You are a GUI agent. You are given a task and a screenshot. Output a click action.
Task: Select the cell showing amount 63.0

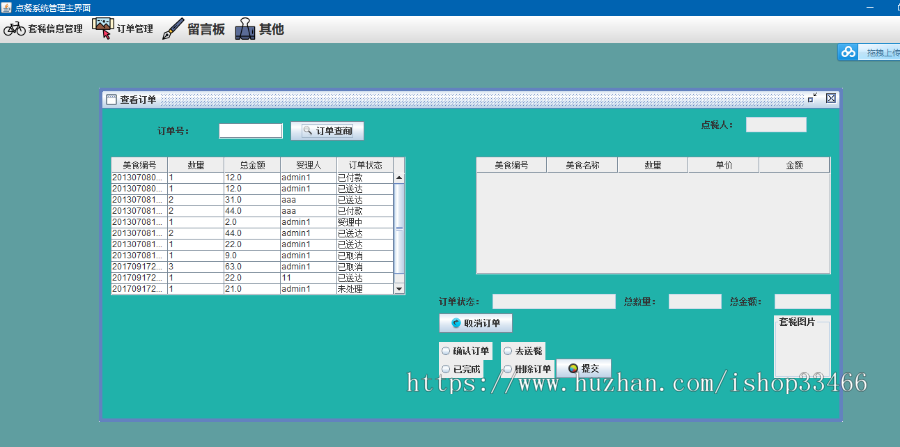pos(252,267)
